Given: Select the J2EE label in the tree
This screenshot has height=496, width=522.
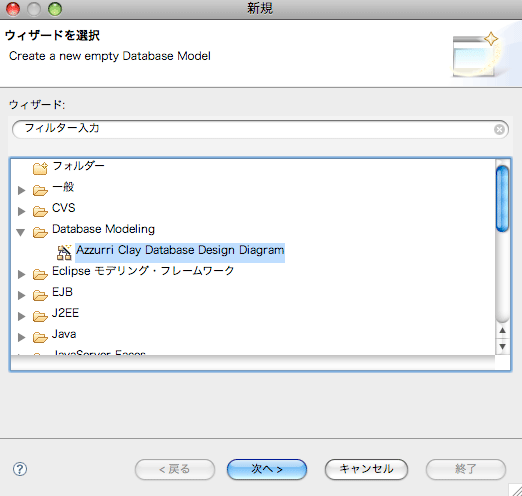Looking at the screenshot, I should (65, 313).
